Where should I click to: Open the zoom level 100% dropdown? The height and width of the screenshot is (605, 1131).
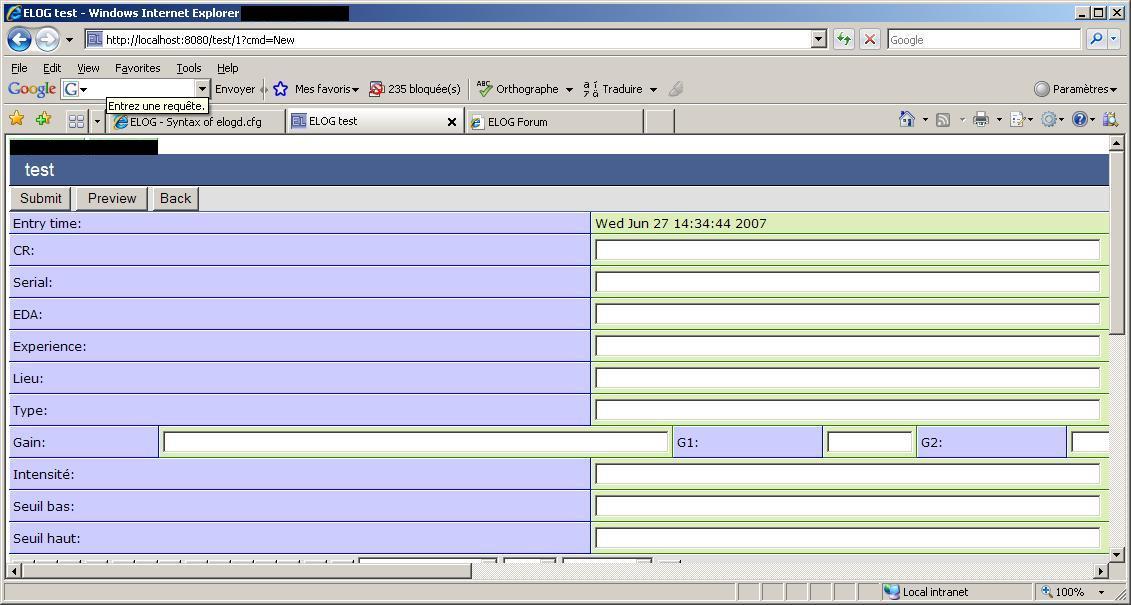(x=1102, y=592)
